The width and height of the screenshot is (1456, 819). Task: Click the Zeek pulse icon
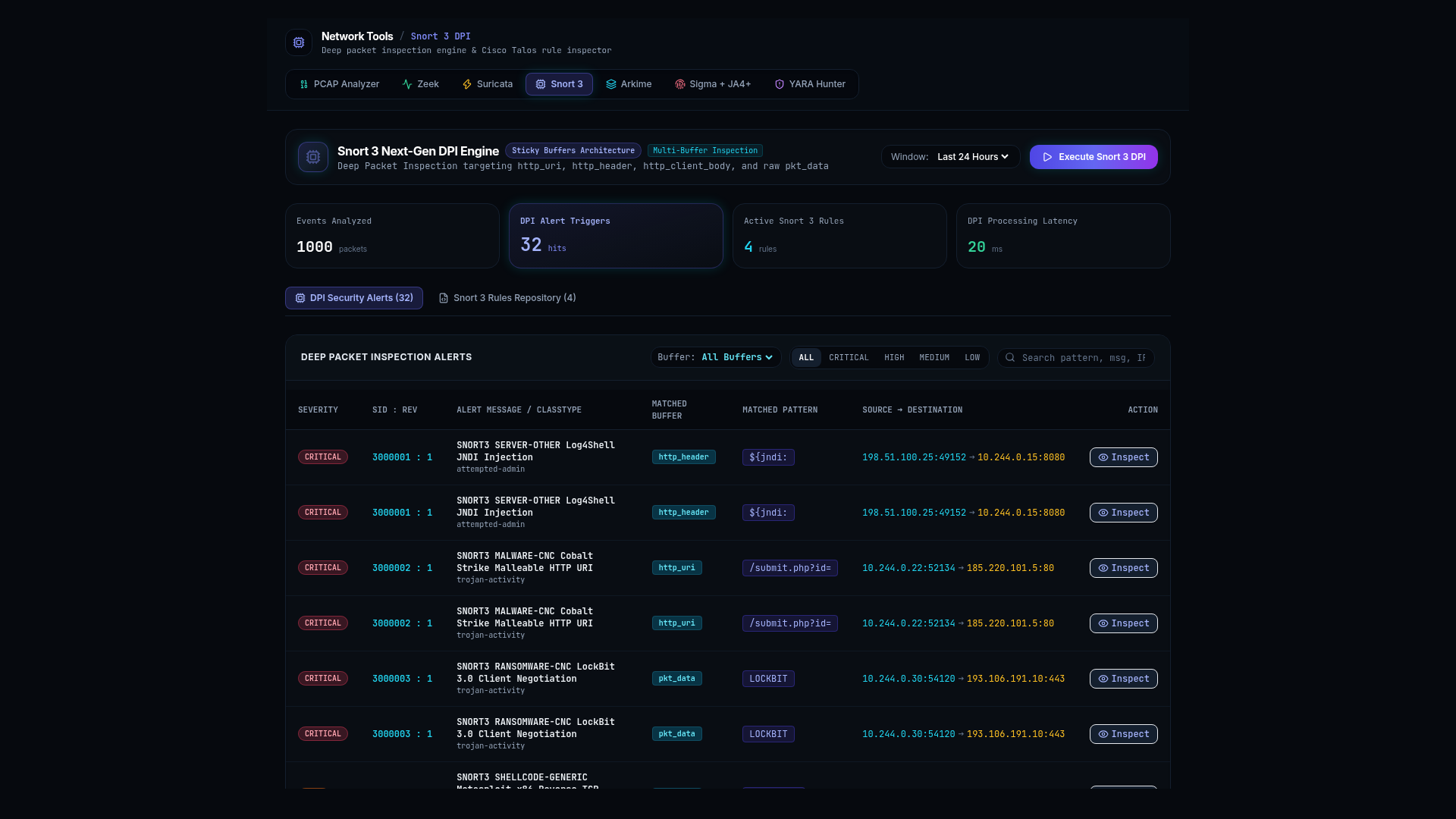(407, 84)
